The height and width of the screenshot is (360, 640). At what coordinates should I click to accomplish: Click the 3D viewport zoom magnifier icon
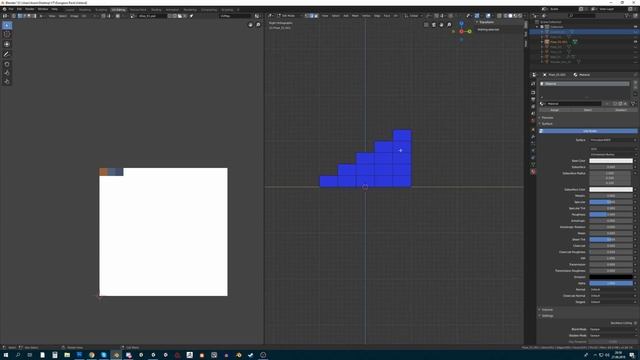coord(449,25)
